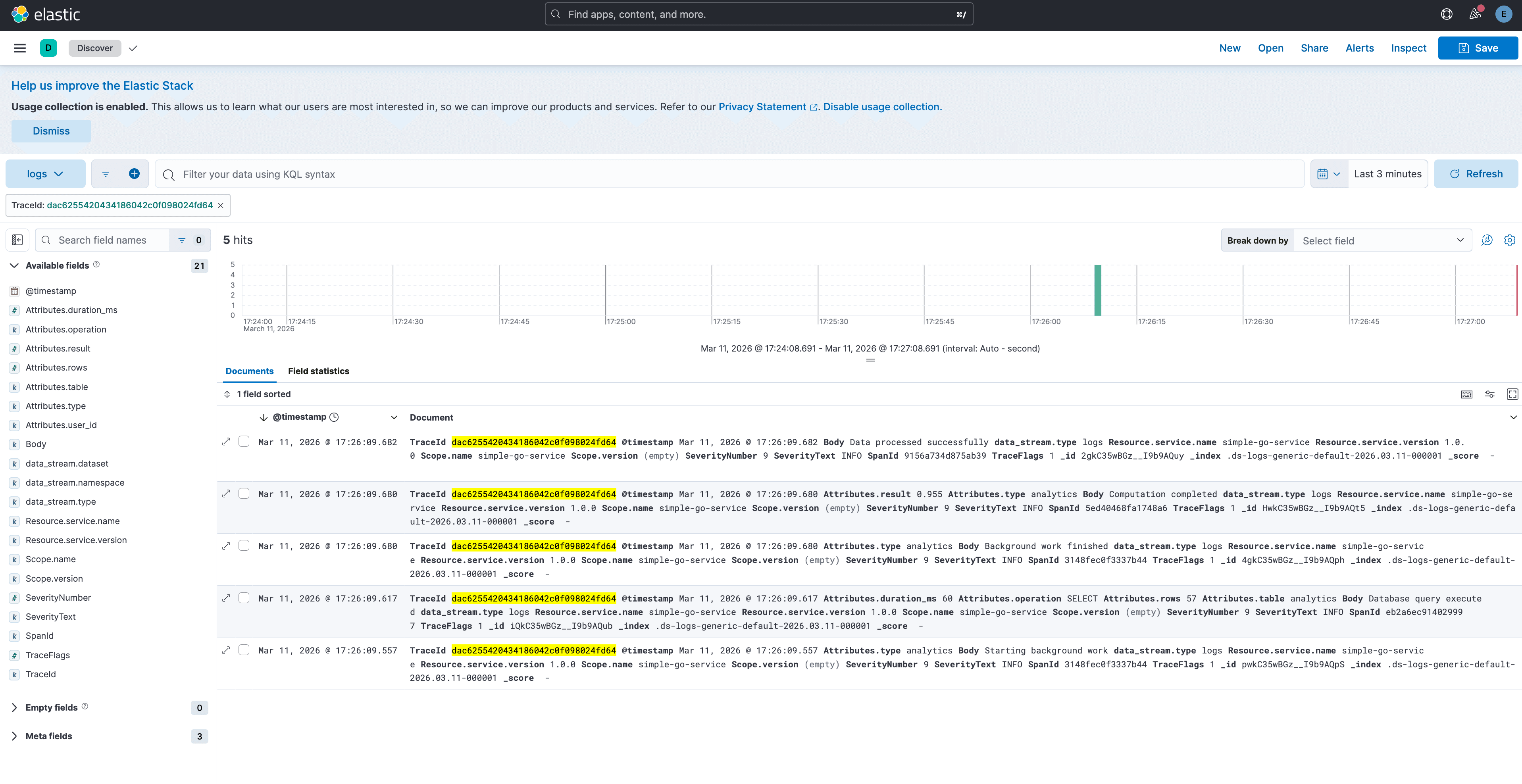Open the Privacy Statement link
Image resolution: width=1522 pixels, height=784 pixels.
762,106
